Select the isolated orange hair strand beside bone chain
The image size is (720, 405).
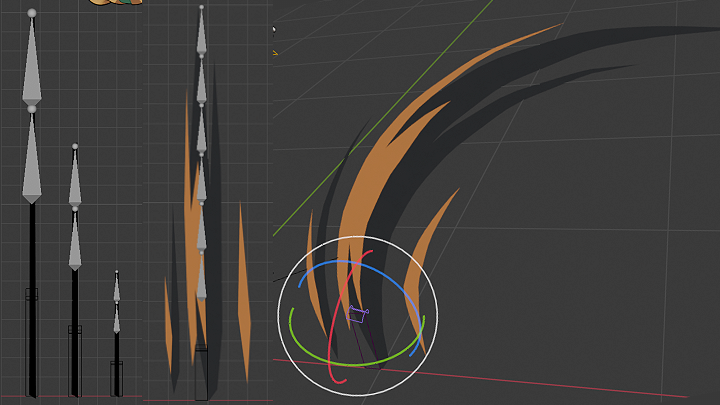click(244, 294)
